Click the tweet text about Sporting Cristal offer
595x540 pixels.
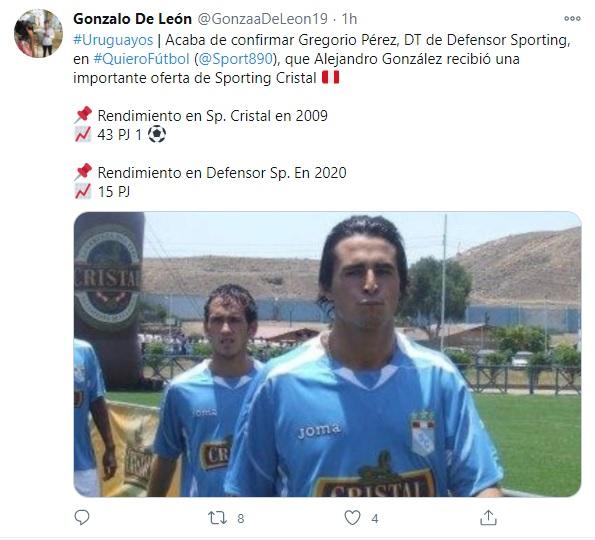(x=322, y=59)
